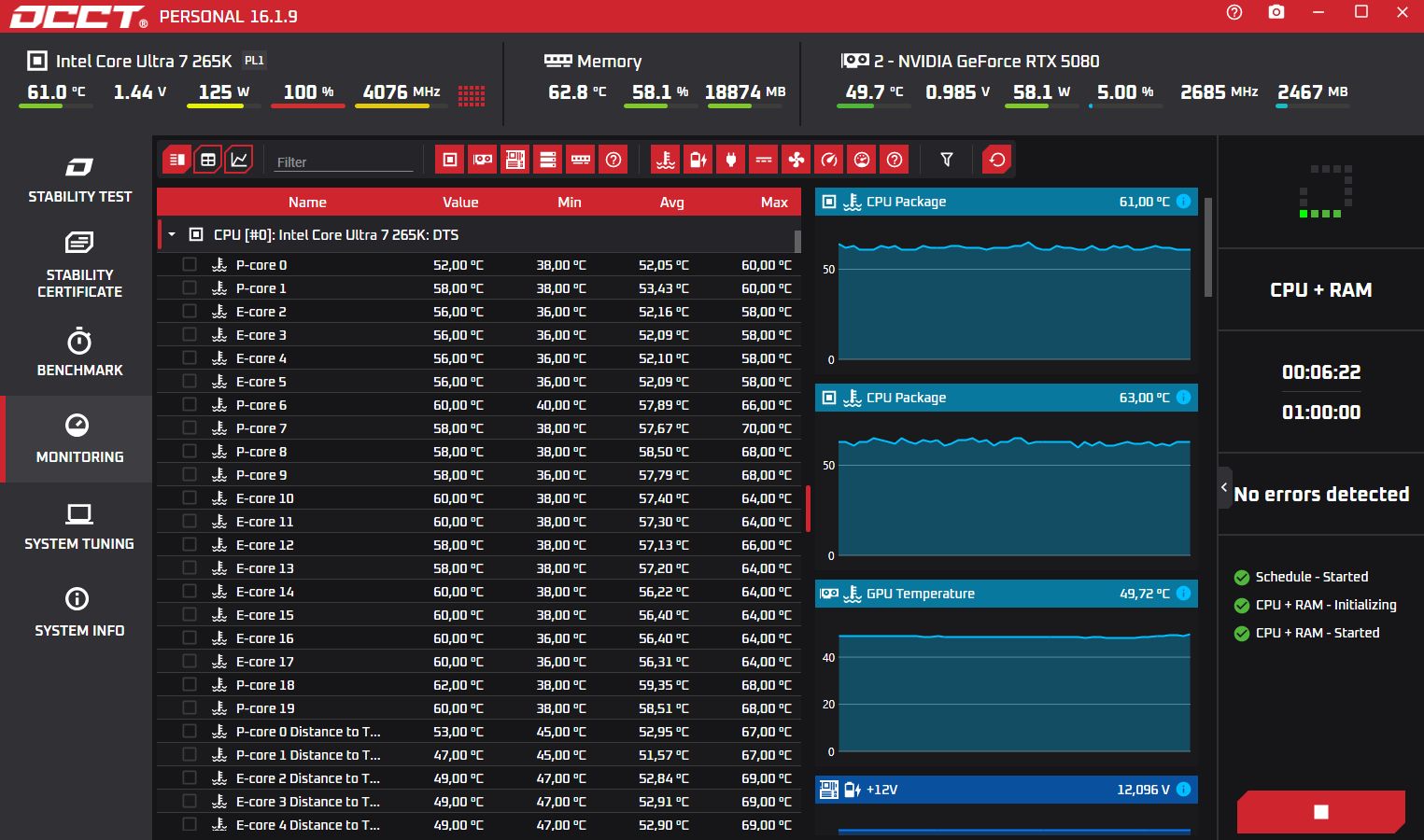1424x840 pixels.
Task: Switch to the table-only layout icon
Action: coord(207,160)
